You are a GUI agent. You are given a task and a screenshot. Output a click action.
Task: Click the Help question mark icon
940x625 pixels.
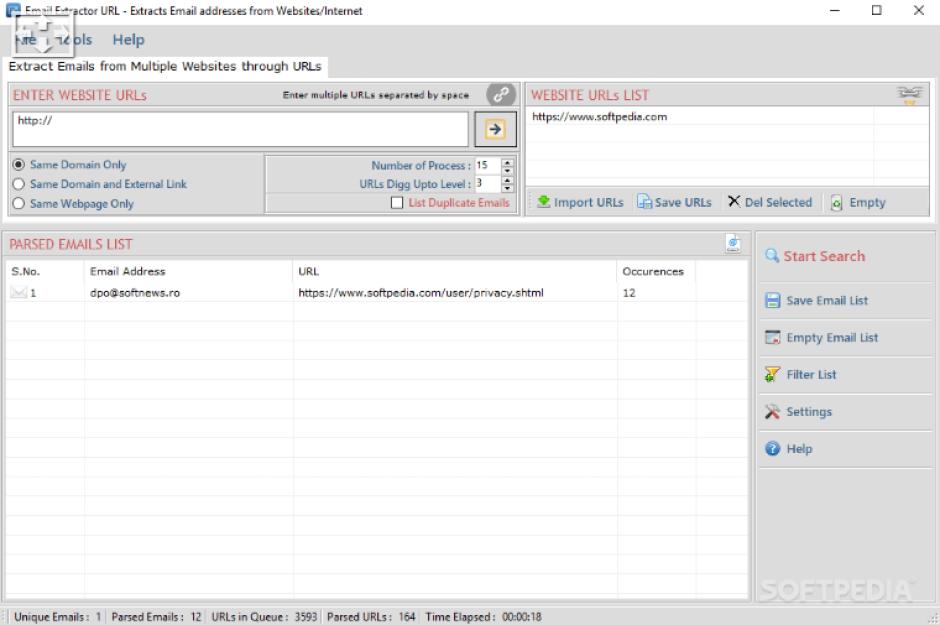772,448
